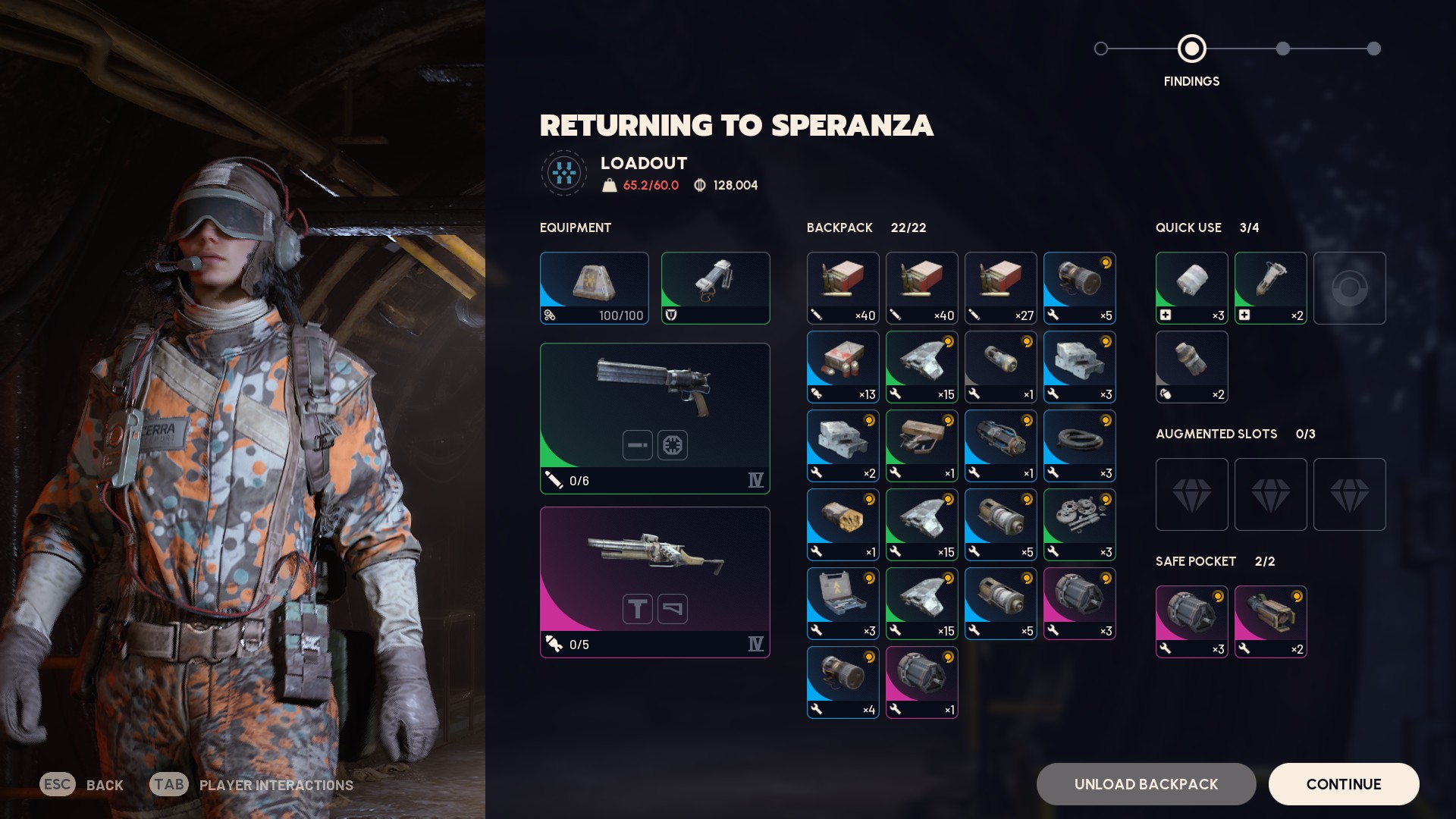
Task: Select the gears backpack item ×3
Action: [x=1079, y=525]
